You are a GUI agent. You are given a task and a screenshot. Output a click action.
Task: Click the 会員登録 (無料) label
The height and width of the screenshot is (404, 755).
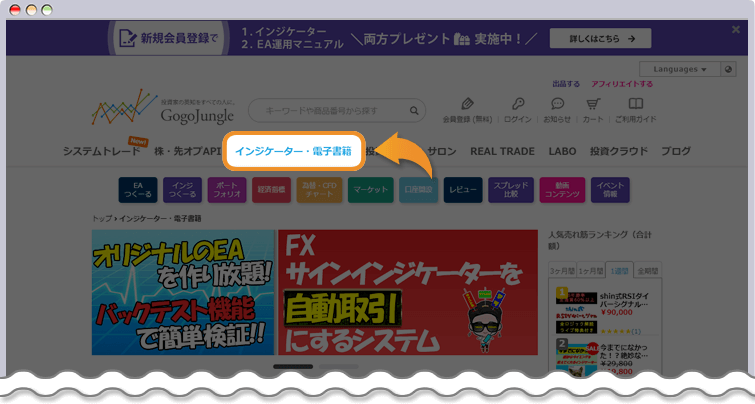467,119
